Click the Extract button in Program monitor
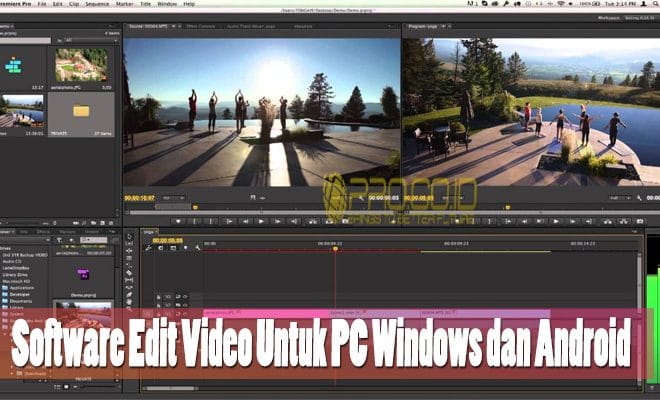660x400 pixels. point(623,221)
